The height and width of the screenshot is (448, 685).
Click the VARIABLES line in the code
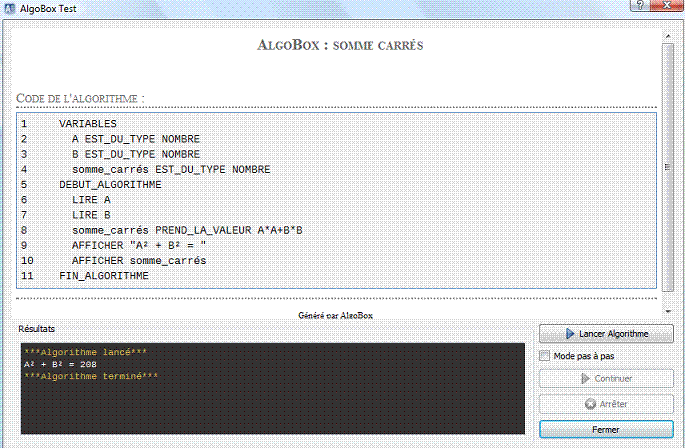(88, 124)
